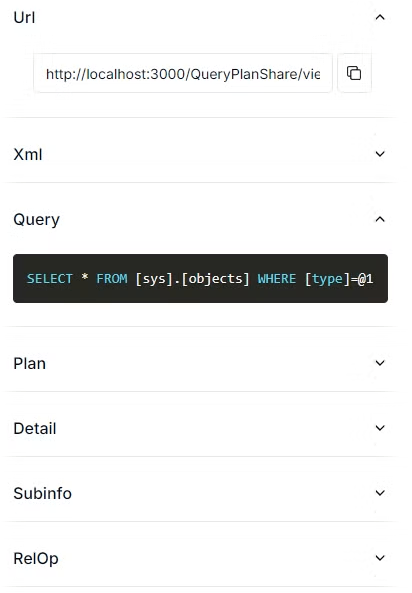Viewport: 412px width, 593px height.
Task: Open the RelOp accordion header label
Action: click(x=36, y=559)
